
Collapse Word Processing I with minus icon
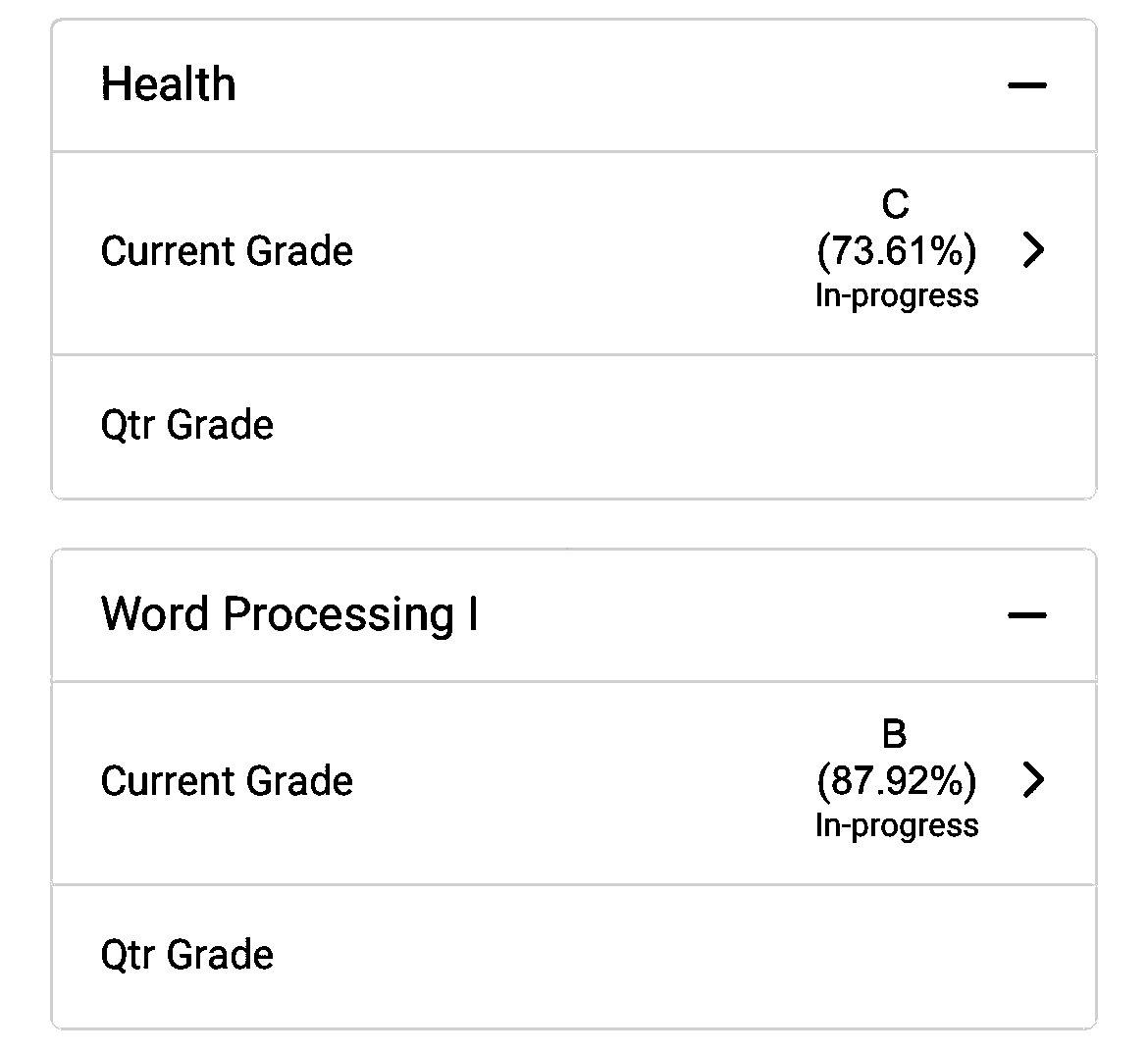(1026, 615)
